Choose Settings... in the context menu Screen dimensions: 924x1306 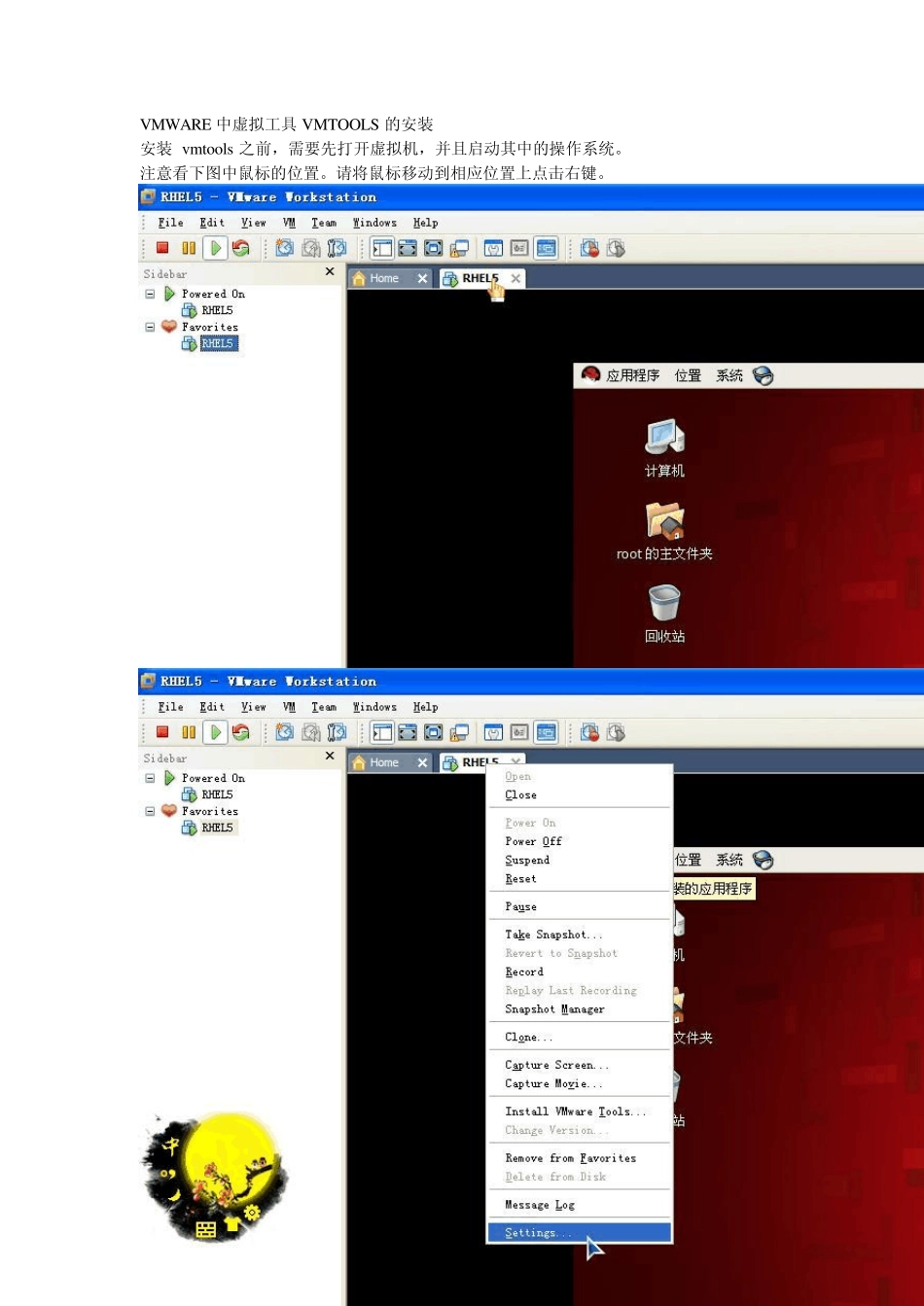tap(580, 1233)
